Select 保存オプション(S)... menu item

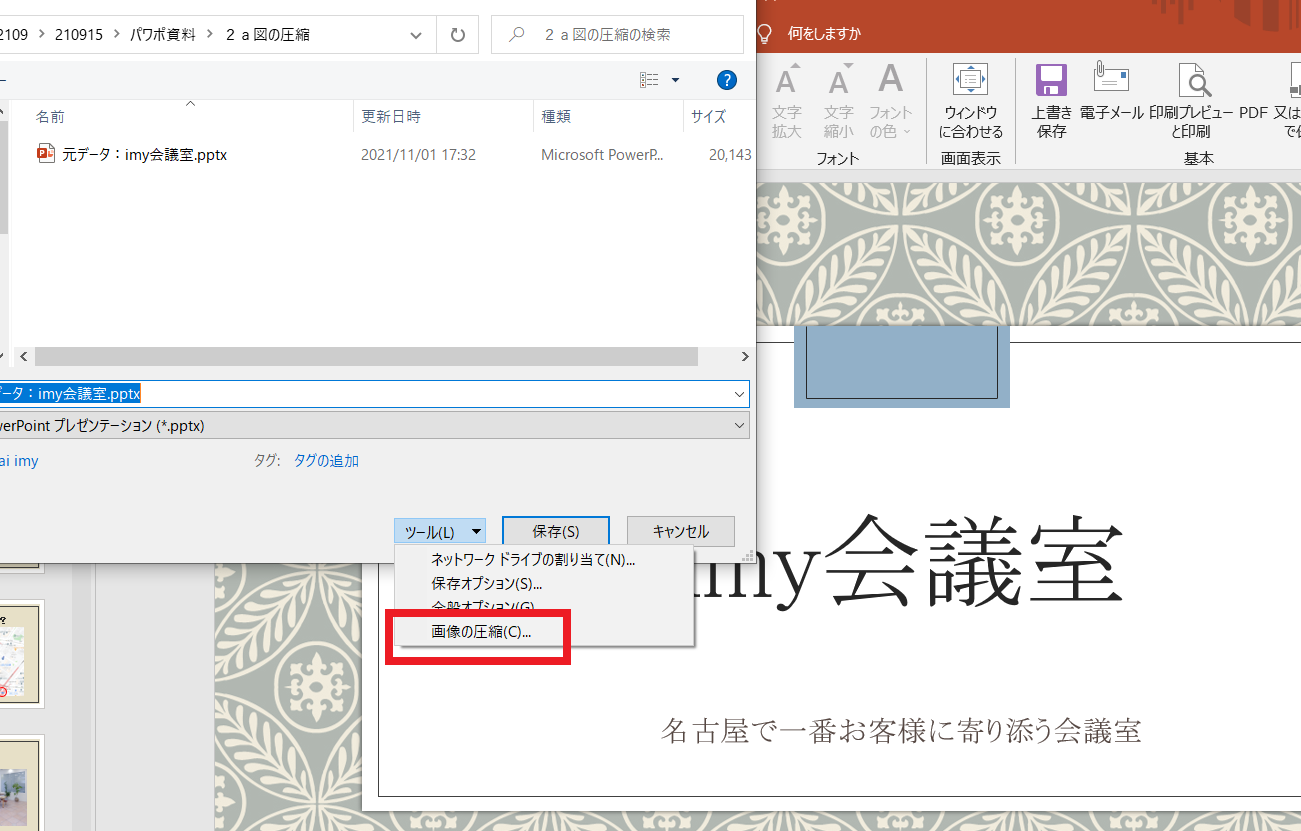coord(486,583)
